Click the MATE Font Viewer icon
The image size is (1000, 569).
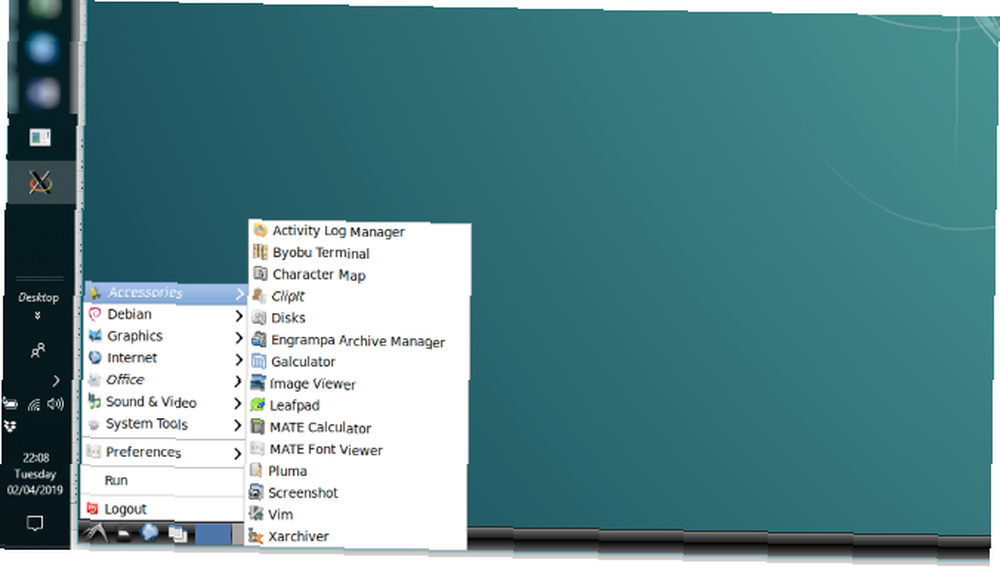click(x=257, y=448)
